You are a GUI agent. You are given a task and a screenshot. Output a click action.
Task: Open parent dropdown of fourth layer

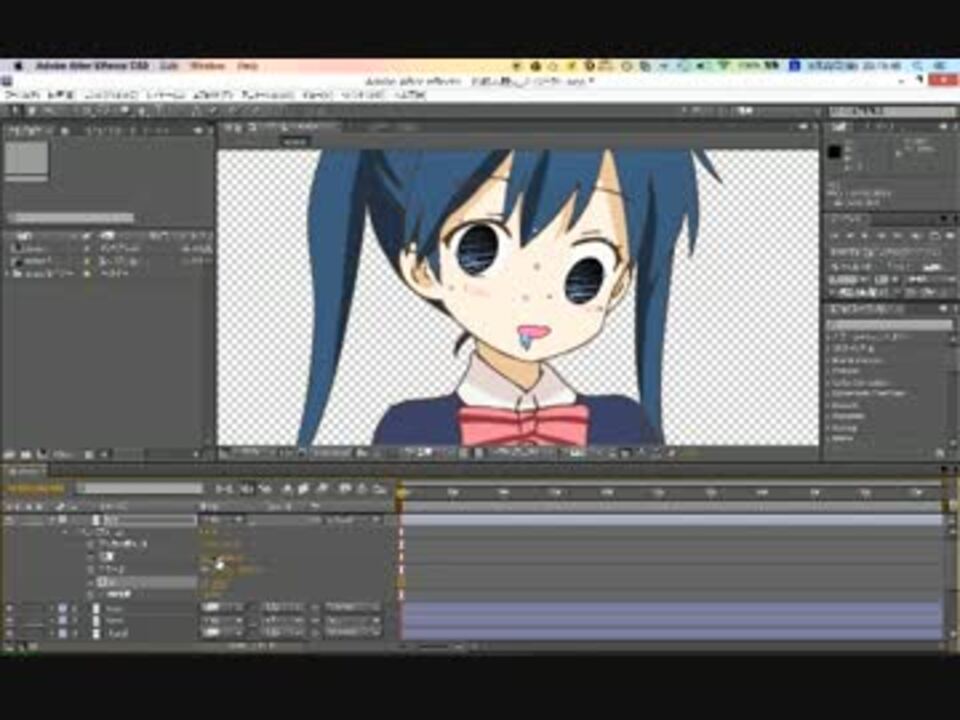pyautogui.click(x=353, y=633)
